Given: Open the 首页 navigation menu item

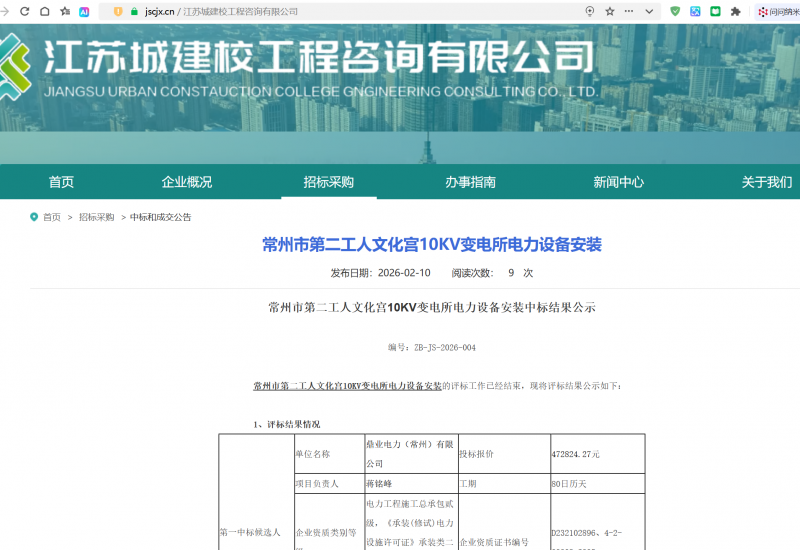Looking at the screenshot, I should pos(61,182).
